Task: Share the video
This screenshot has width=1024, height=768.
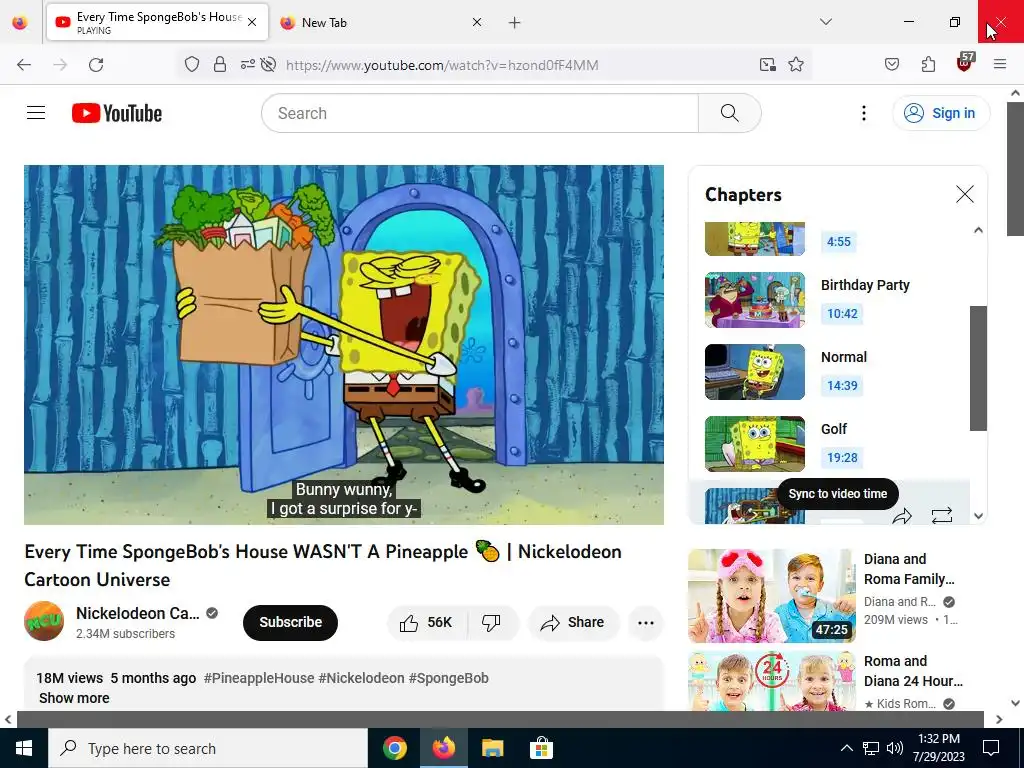Action: (573, 622)
